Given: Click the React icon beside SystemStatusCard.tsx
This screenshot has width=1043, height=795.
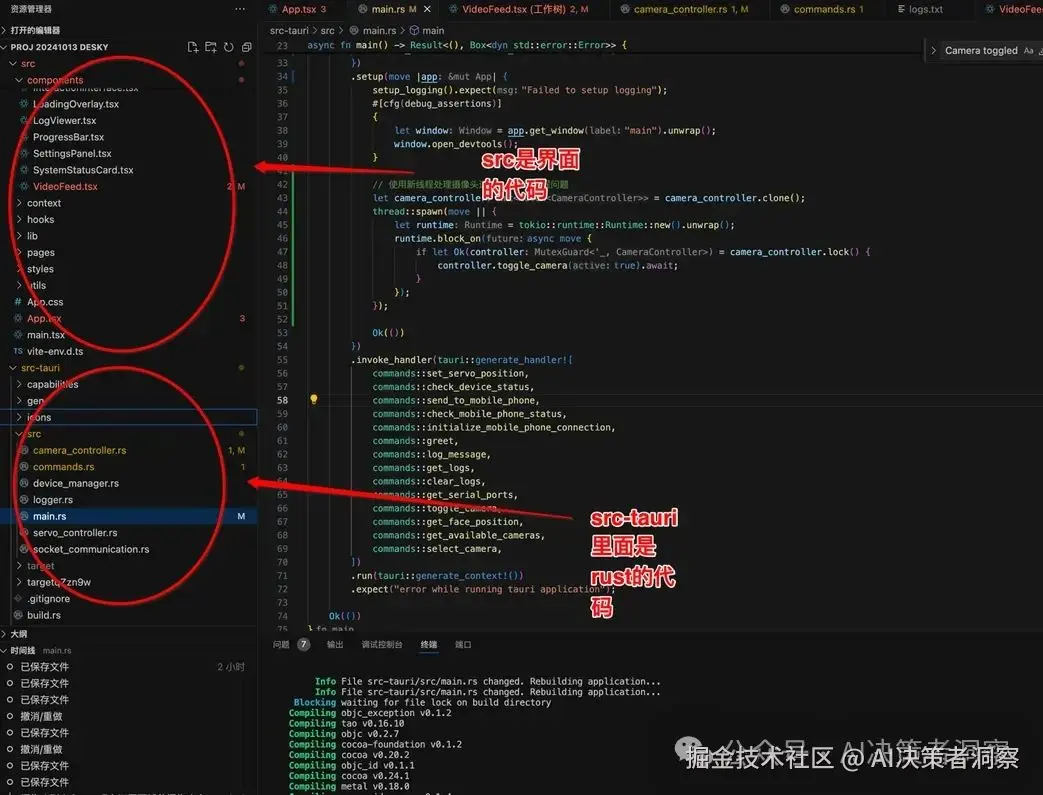Looking at the screenshot, I should [24, 170].
